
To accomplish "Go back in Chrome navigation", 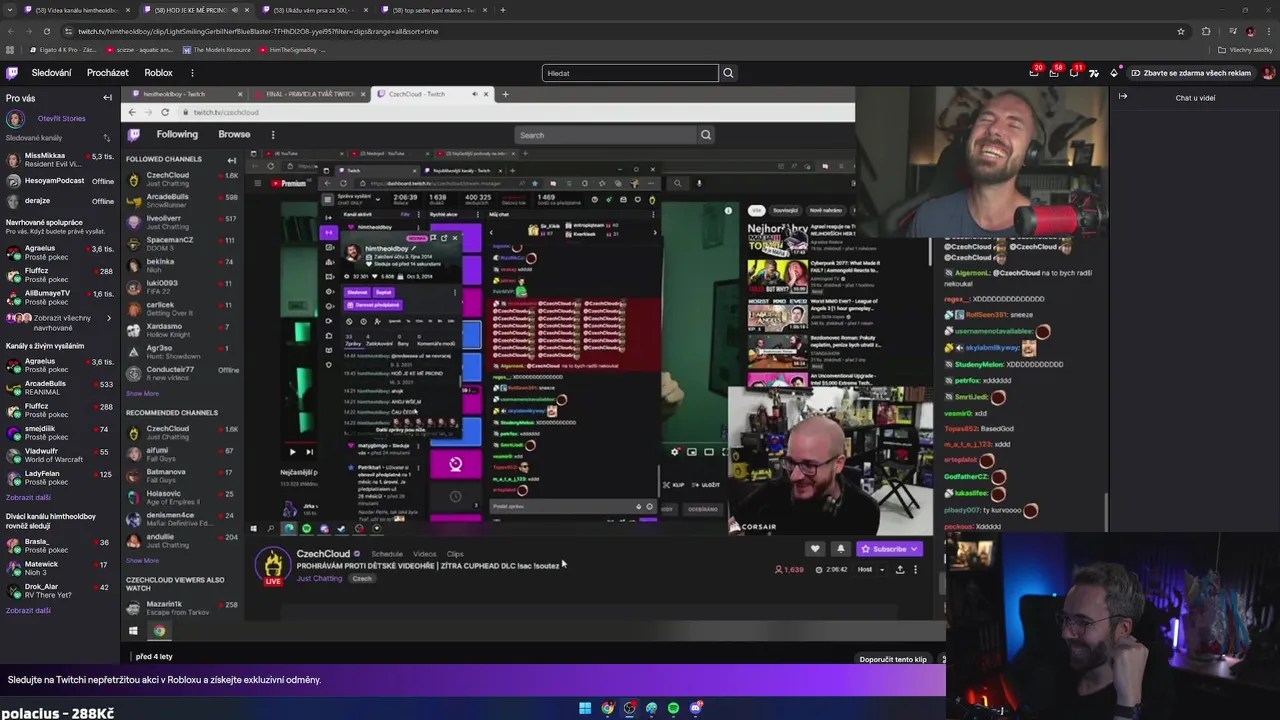I will pos(10,31).
